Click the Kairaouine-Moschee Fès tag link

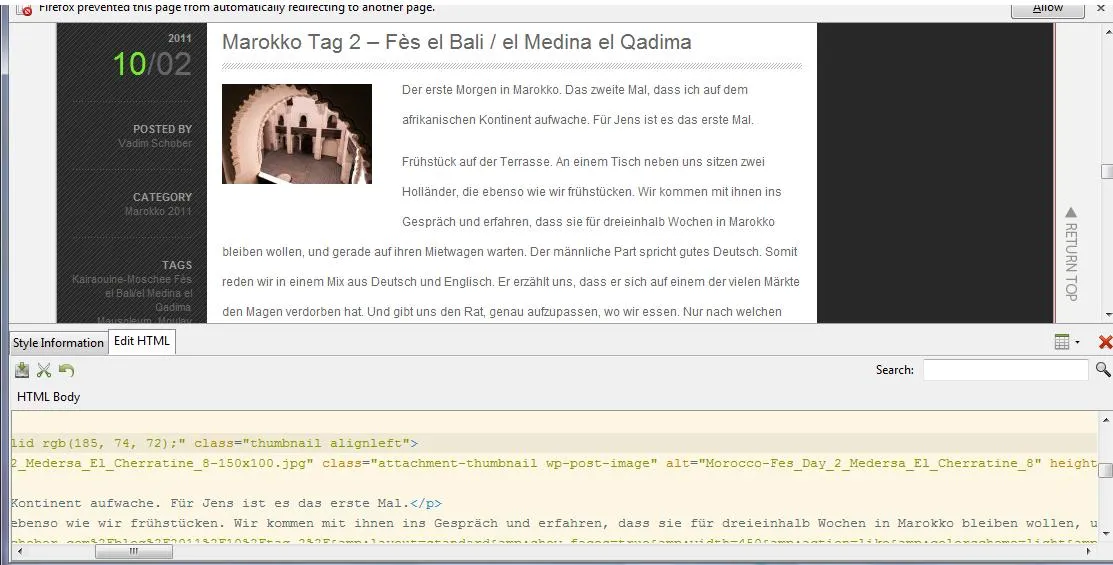coord(132,279)
